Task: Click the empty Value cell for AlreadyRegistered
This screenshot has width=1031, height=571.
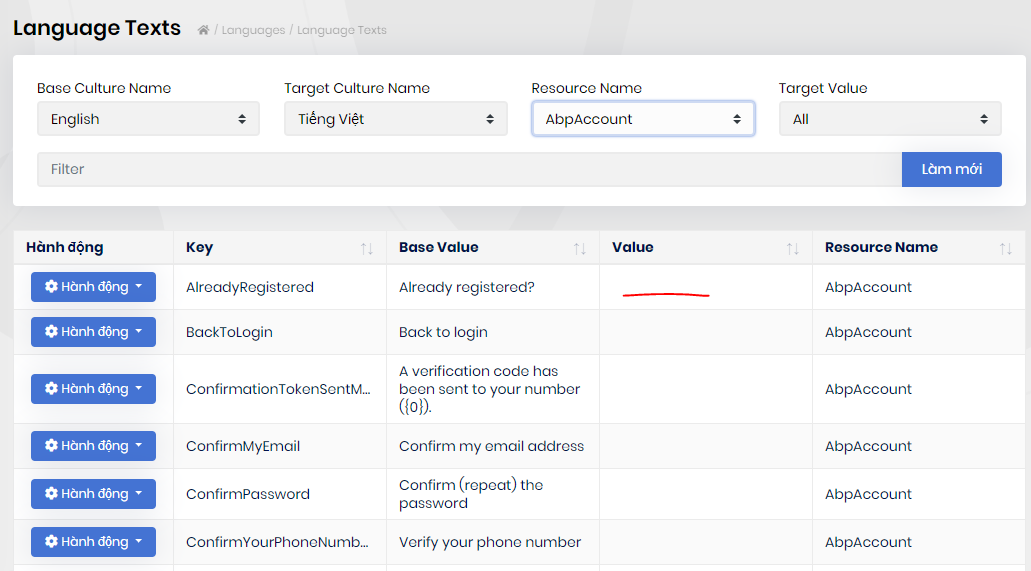Action: point(705,287)
